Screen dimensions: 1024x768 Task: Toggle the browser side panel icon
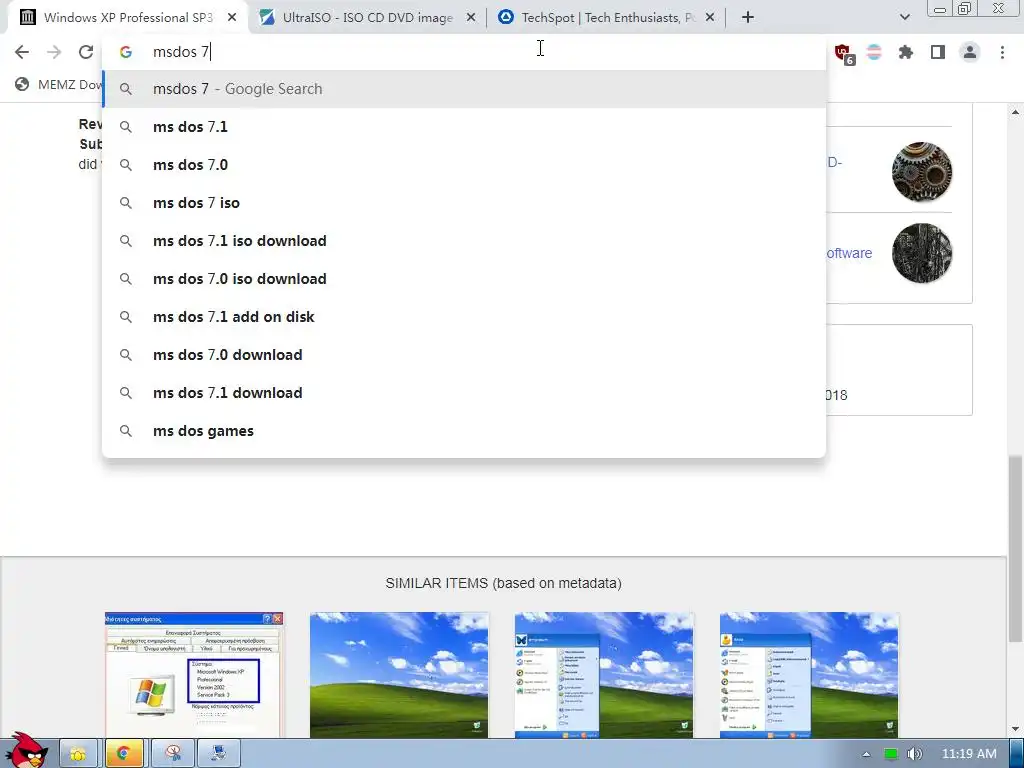[938, 52]
